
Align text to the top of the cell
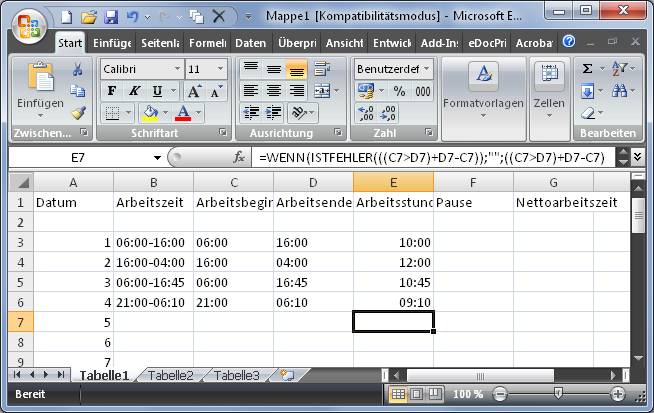pyautogui.click(x=251, y=69)
